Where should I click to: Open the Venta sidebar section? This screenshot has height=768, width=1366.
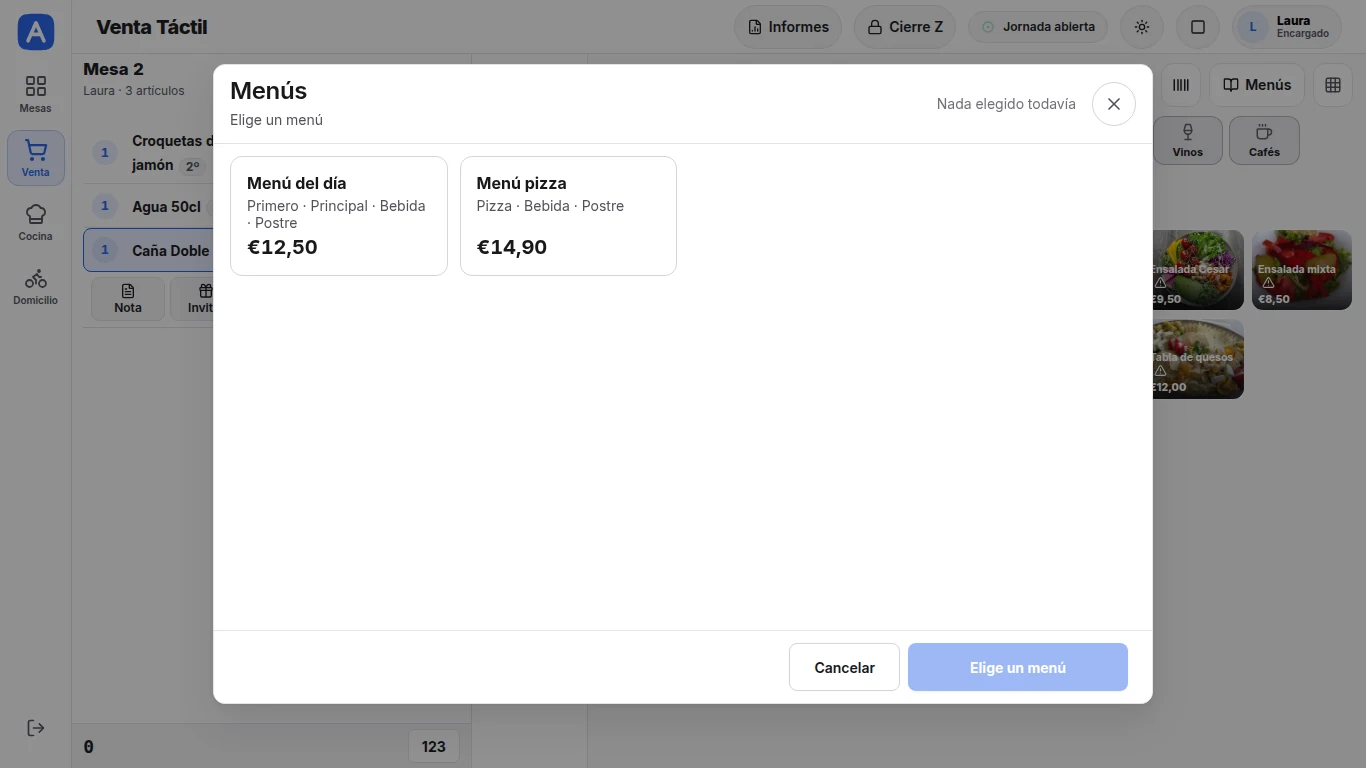tap(36, 158)
